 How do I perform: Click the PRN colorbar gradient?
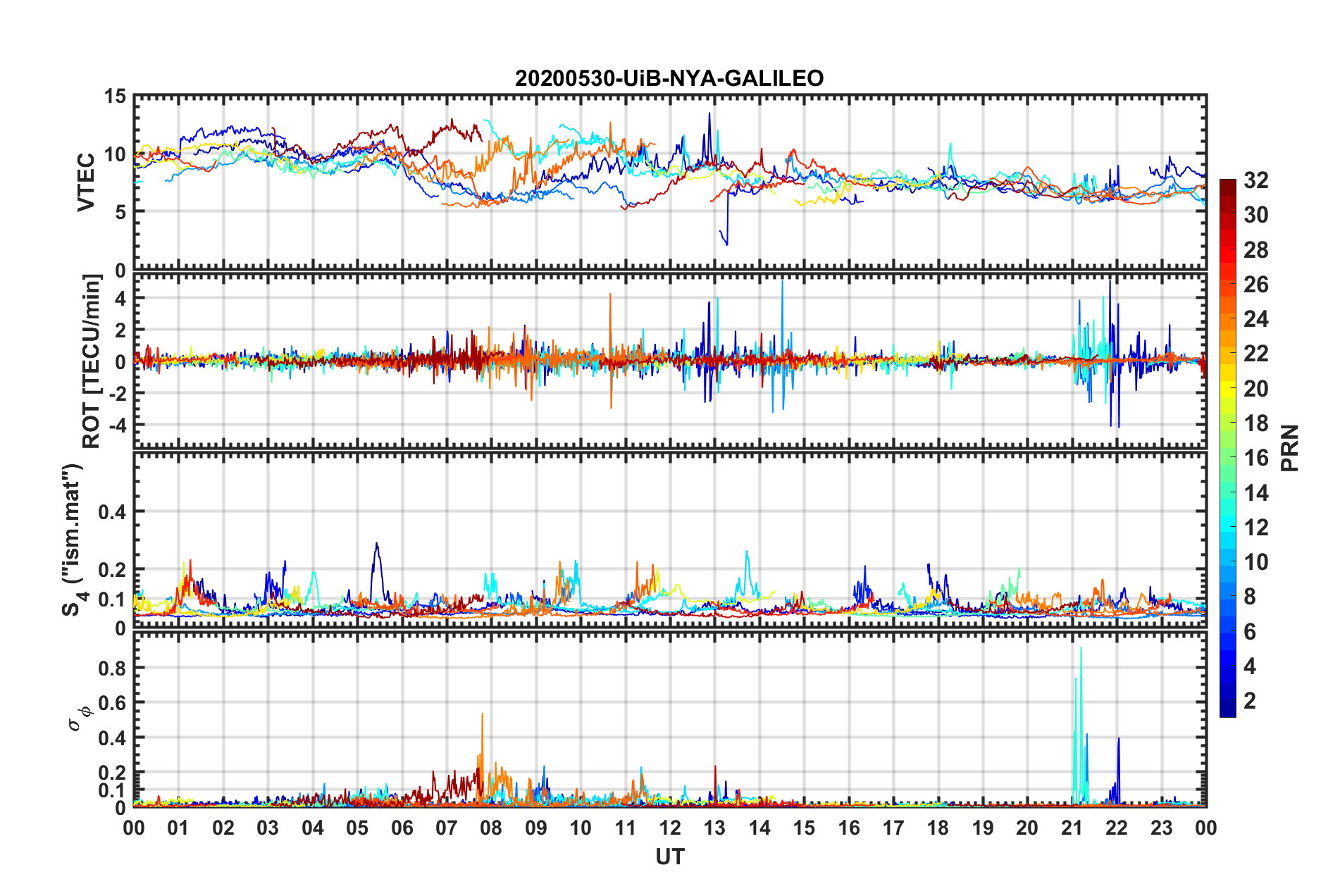[x=1227, y=449]
